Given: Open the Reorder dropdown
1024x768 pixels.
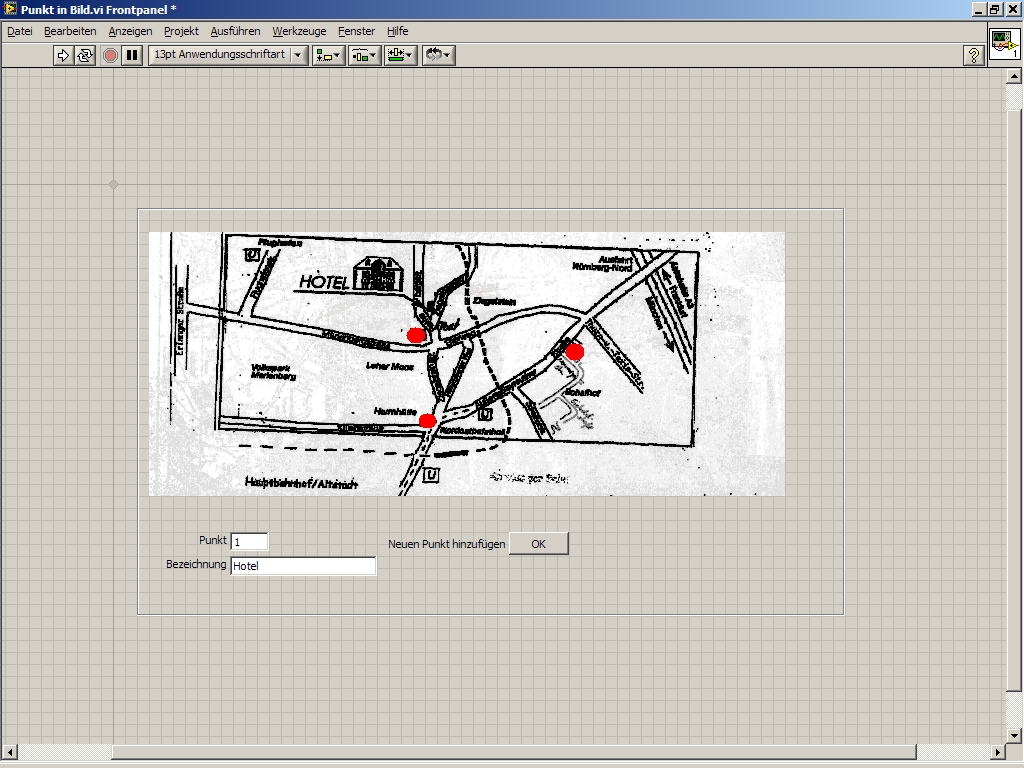Looking at the screenshot, I should click(x=438, y=56).
